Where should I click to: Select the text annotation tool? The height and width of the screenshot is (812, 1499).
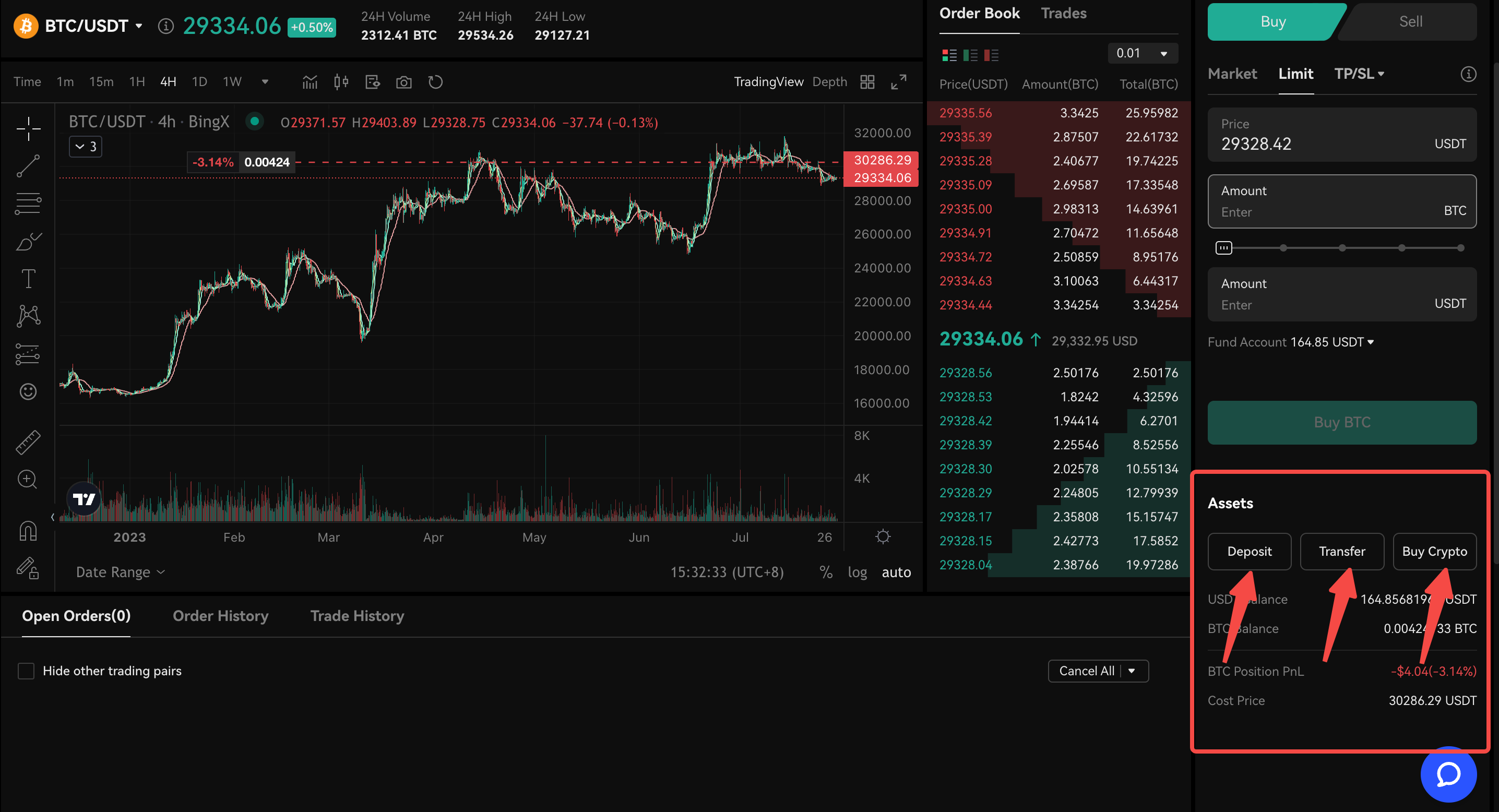pos(28,279)
